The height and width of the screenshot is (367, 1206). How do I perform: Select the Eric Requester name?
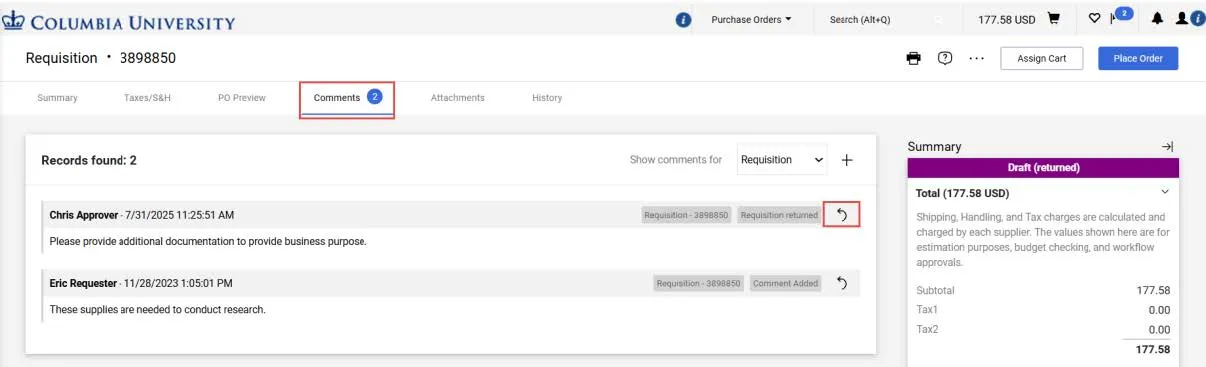click(x=83, y=283)
